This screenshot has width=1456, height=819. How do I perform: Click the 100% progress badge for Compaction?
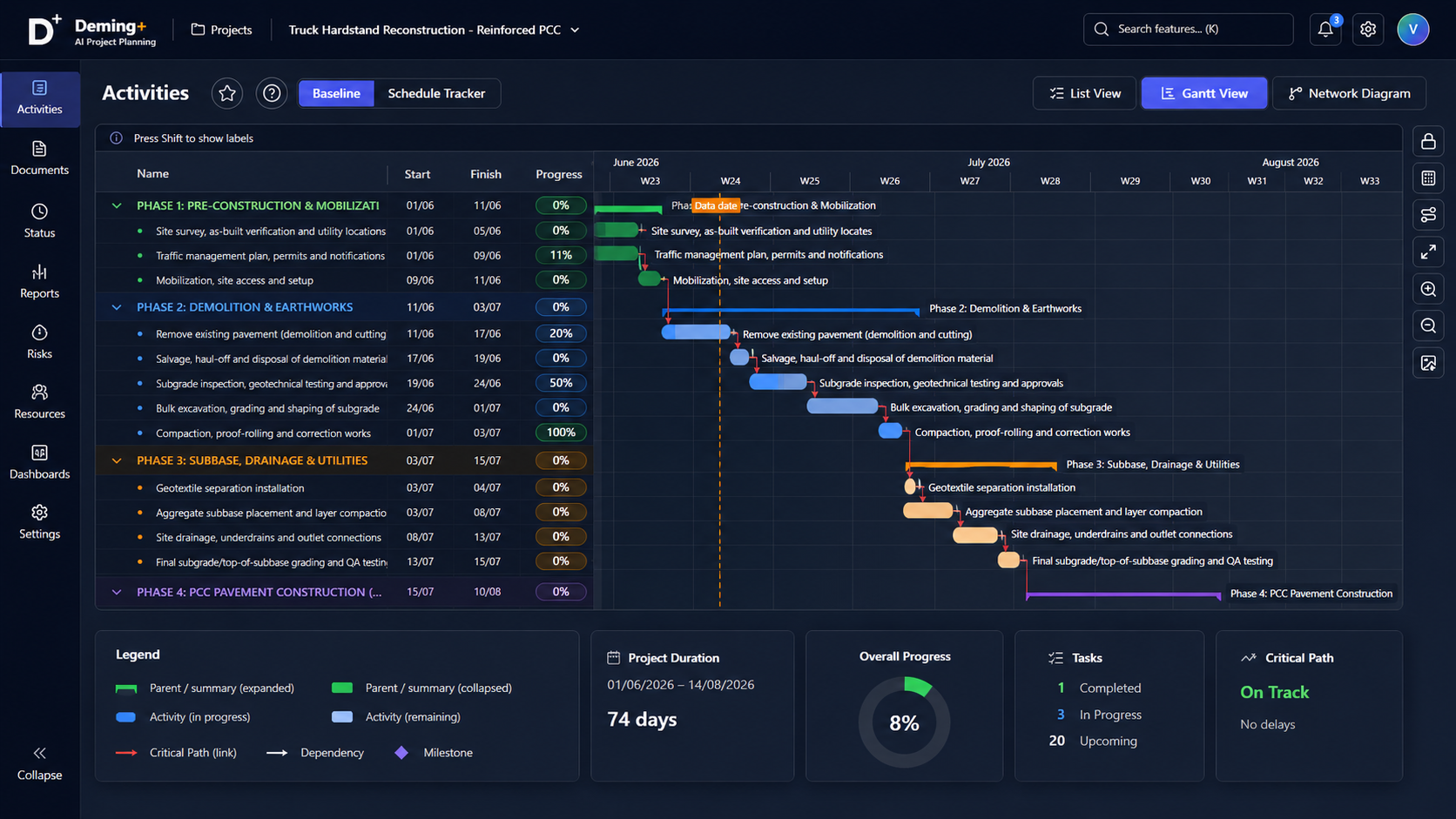click(561, 433)
